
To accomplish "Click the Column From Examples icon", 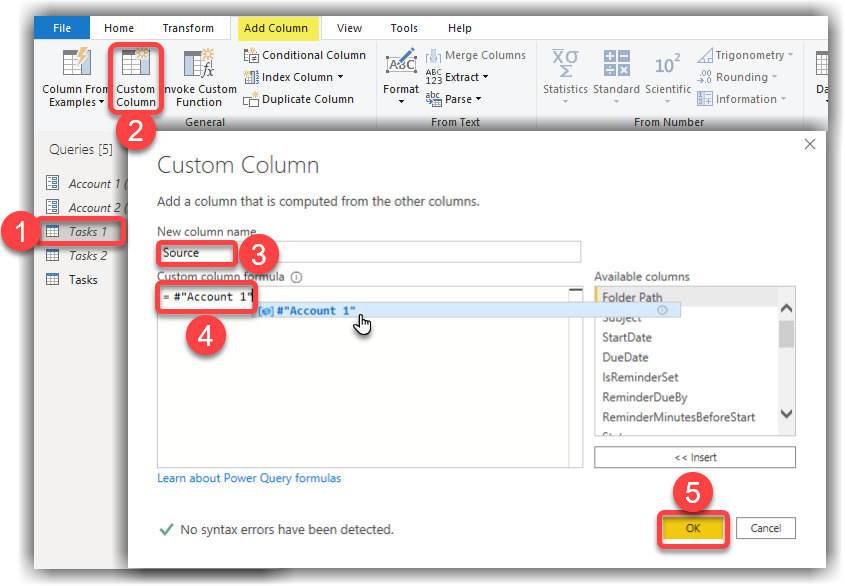I will coord(77,62).
